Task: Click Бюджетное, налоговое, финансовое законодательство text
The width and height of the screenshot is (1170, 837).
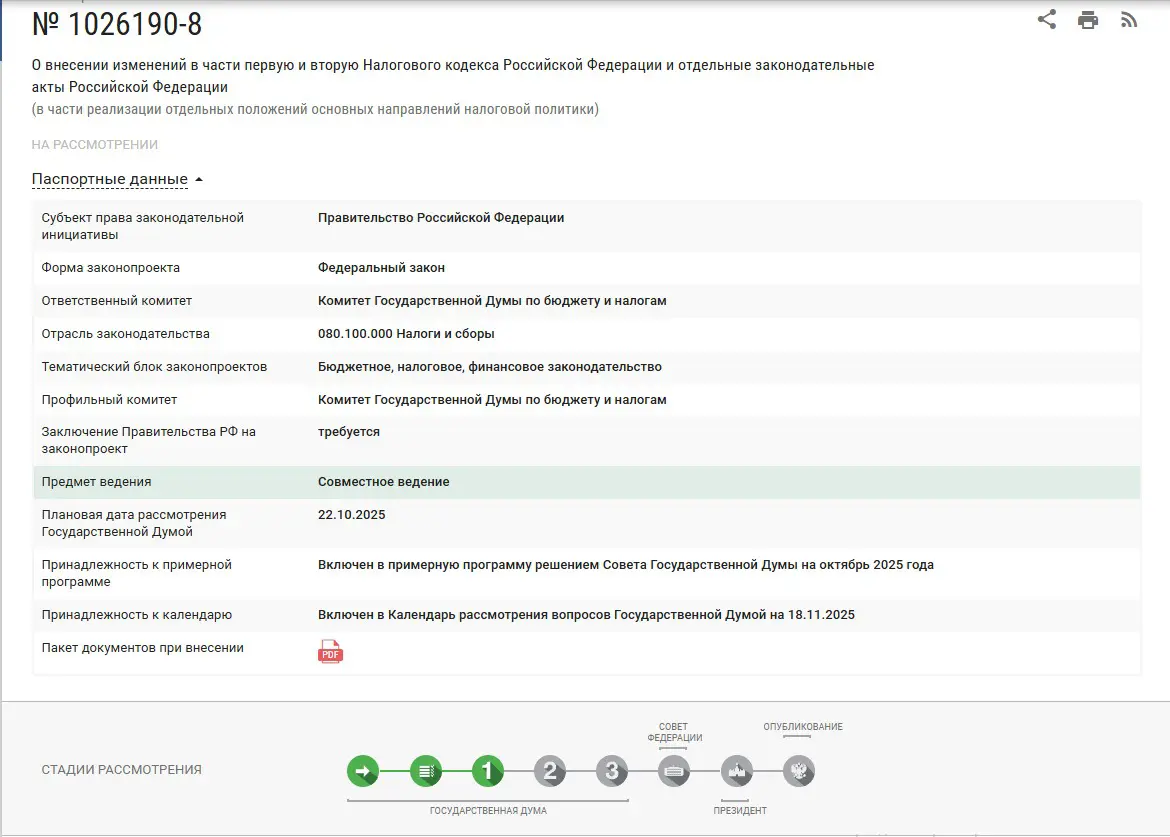Action: click(489, 367)
